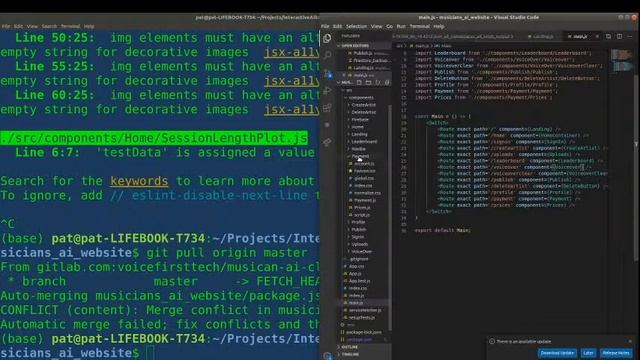The width and height of the screenshot is (640, 360).
Task: Open the Search view in VS Code activity bar
Action: 327,55
